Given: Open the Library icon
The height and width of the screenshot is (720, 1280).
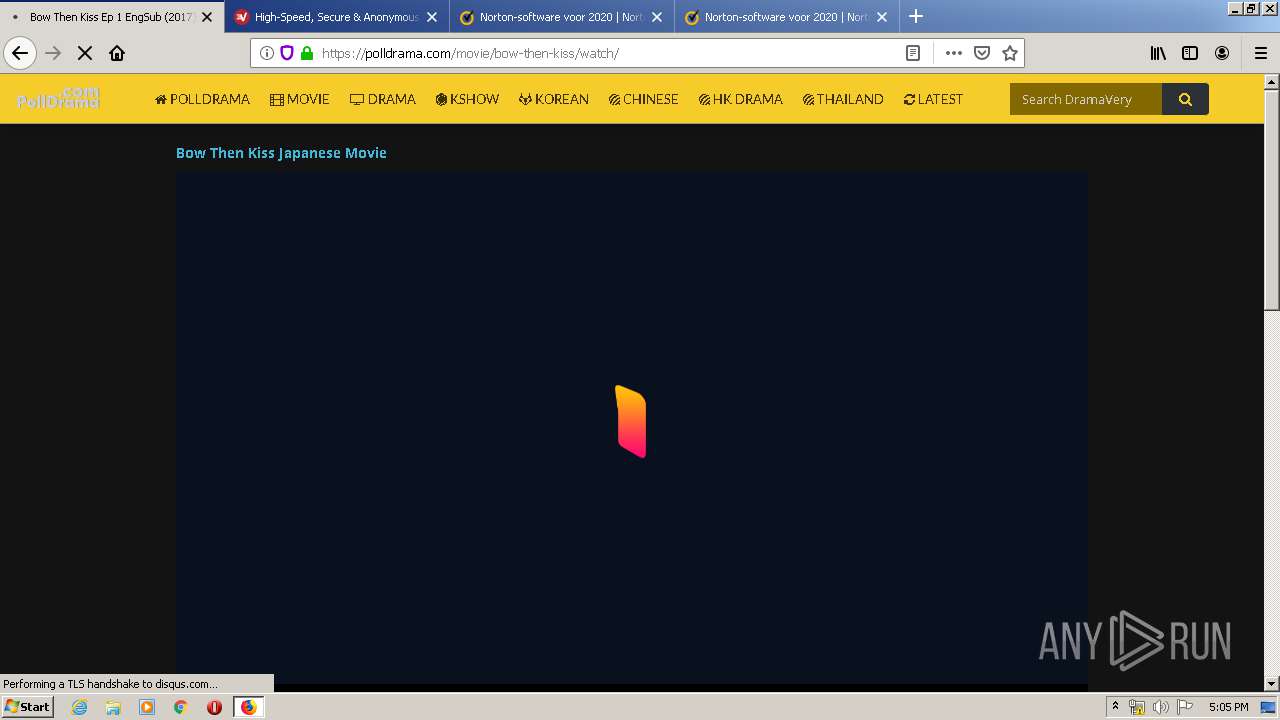Looking at the screenshot, I should click(x=1158, y=53).
